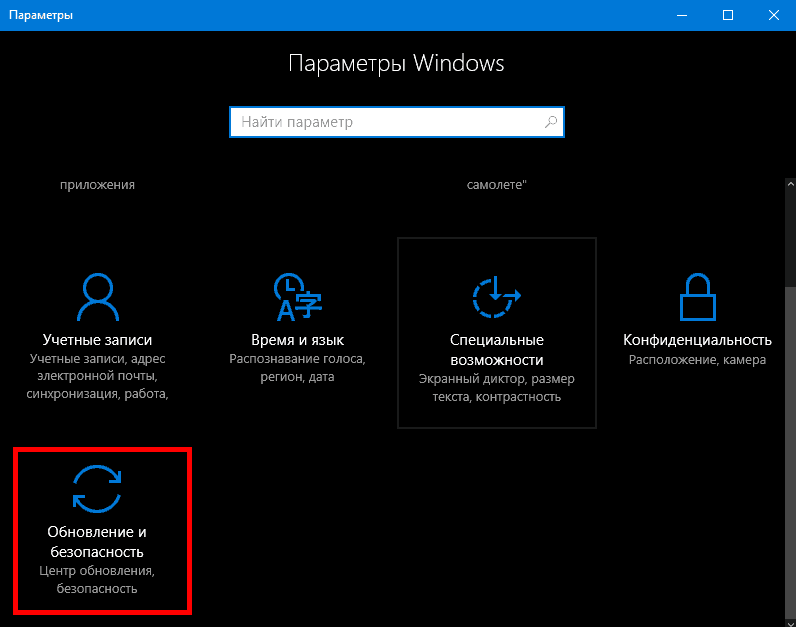796x627 pixels.
Task: Minimize the Параметры window
Action: pos(682,15)
